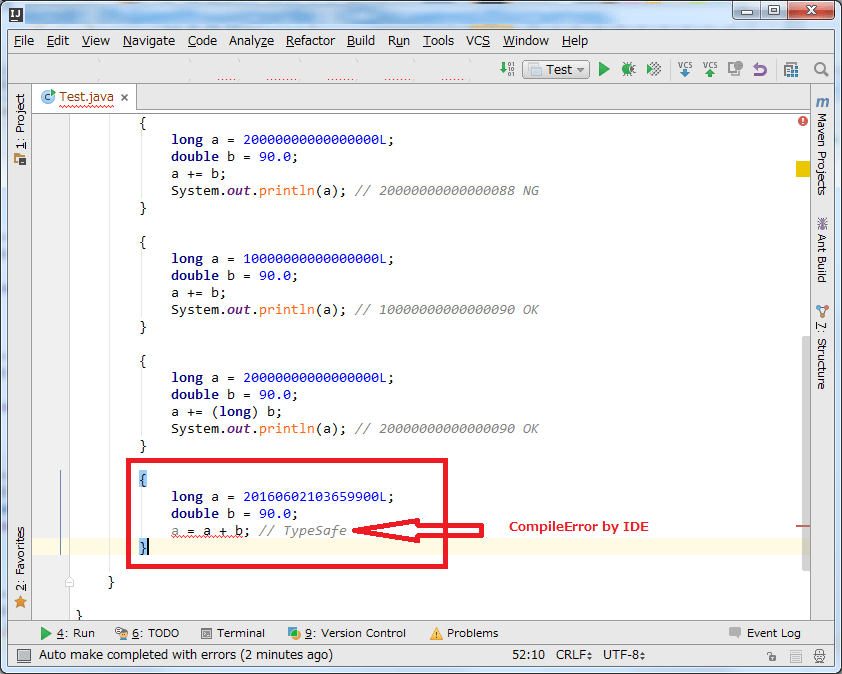Start debugging with the Debug icon
Viewport: 842px width, 674px height.
pyautogui.click(x=630, y=69)
